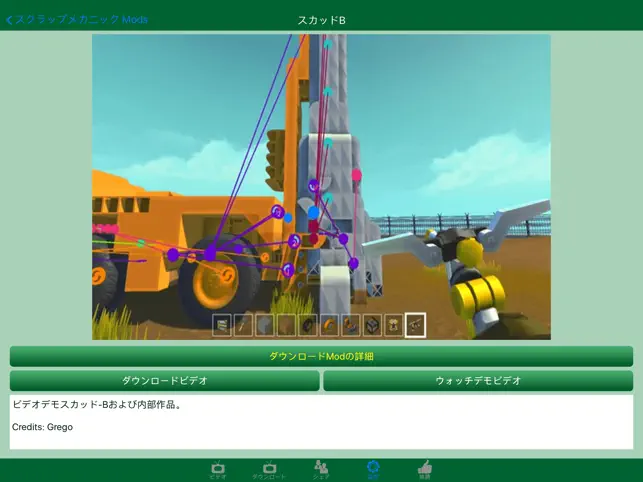Screen dimensions: 643x482
Task: Go back to スクラップメカニック Mods list
Action: coord(77,19)
